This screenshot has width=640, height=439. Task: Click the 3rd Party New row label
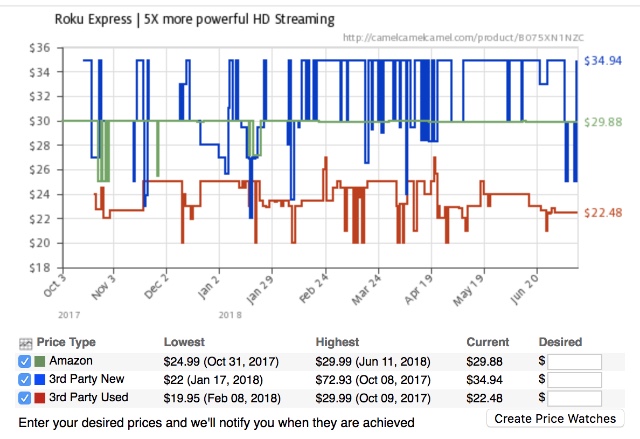pyautogui.click(x=87, y=379)
